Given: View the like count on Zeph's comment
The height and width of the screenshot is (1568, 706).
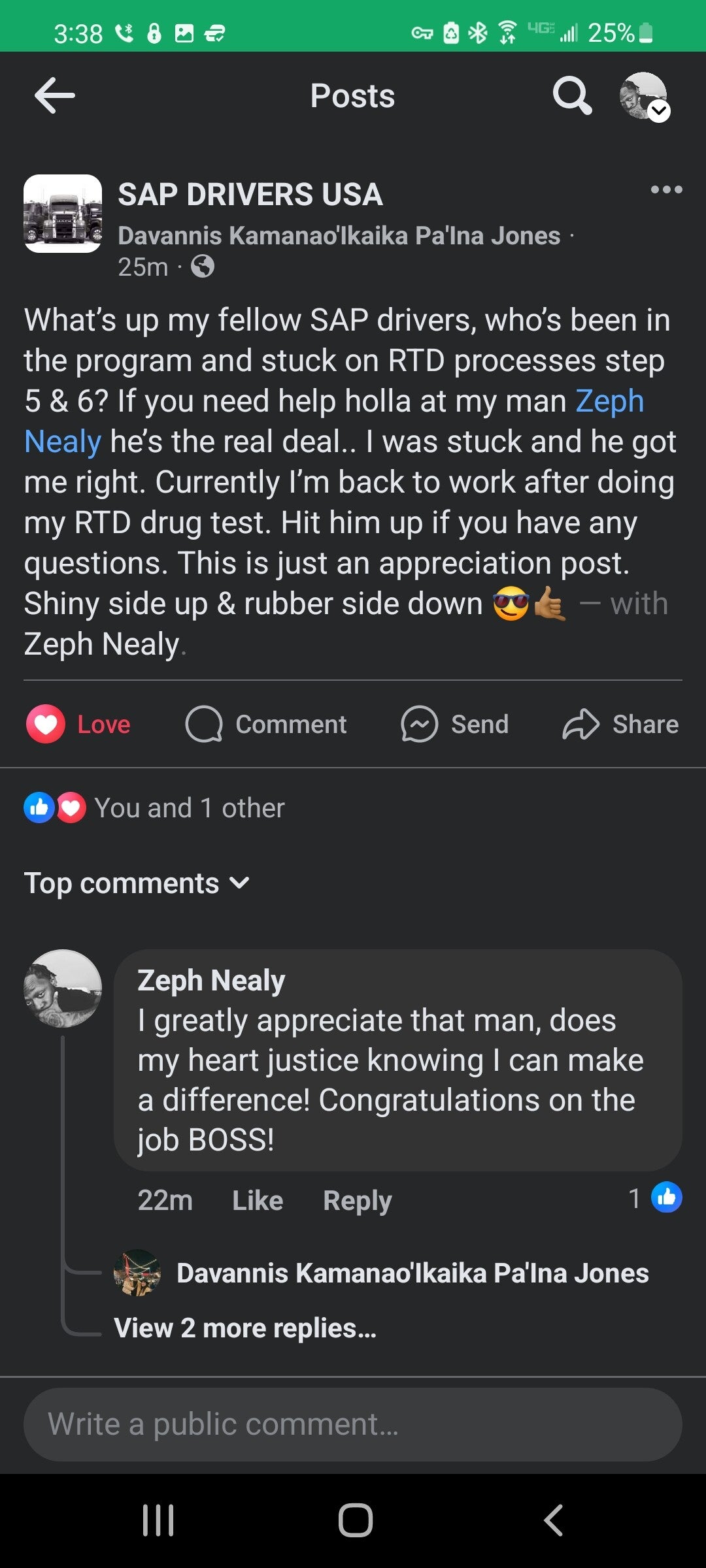Looking at the screenshot, I should pos(655,1198).
